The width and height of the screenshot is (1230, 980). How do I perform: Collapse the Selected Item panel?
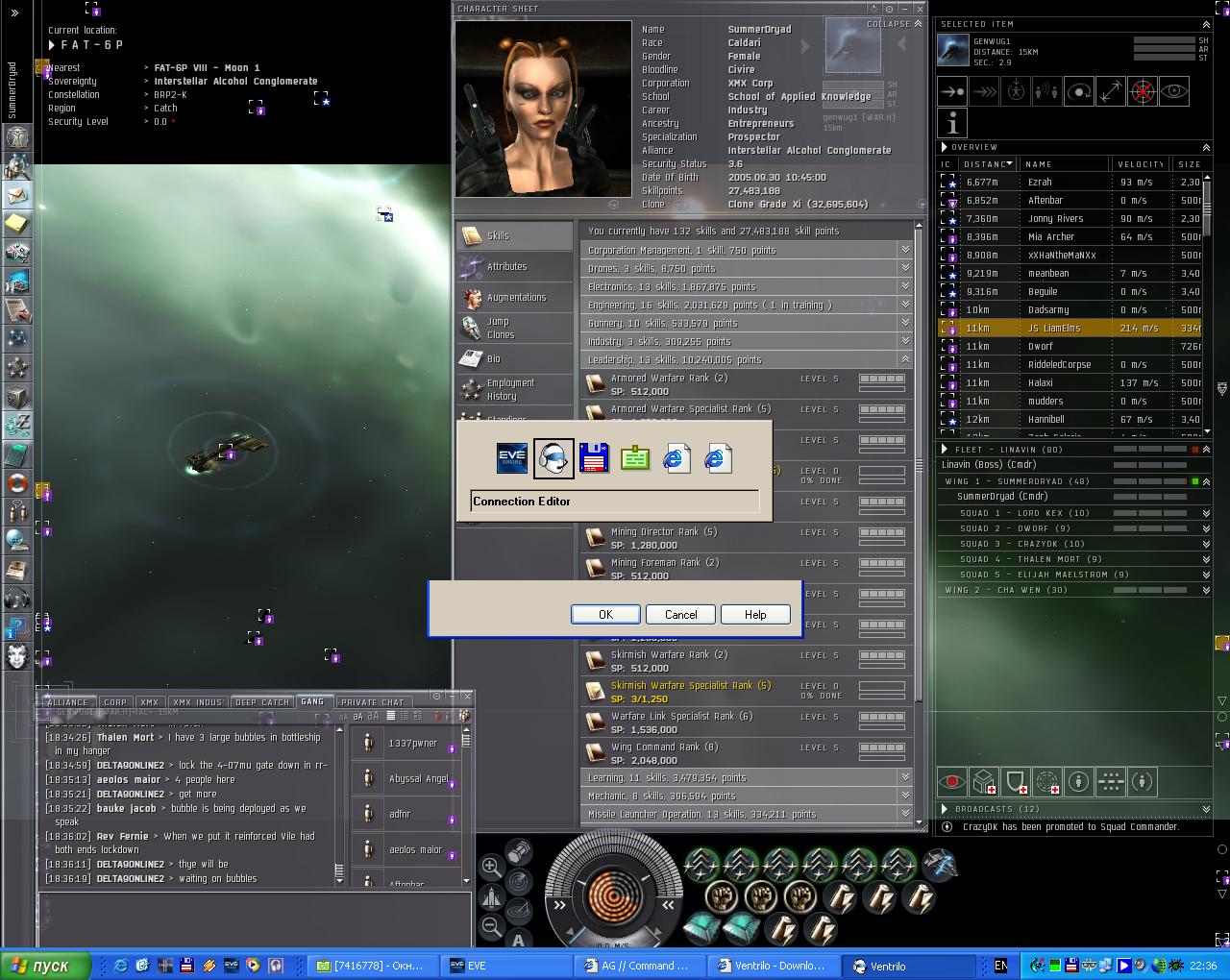coord(1206,24)
